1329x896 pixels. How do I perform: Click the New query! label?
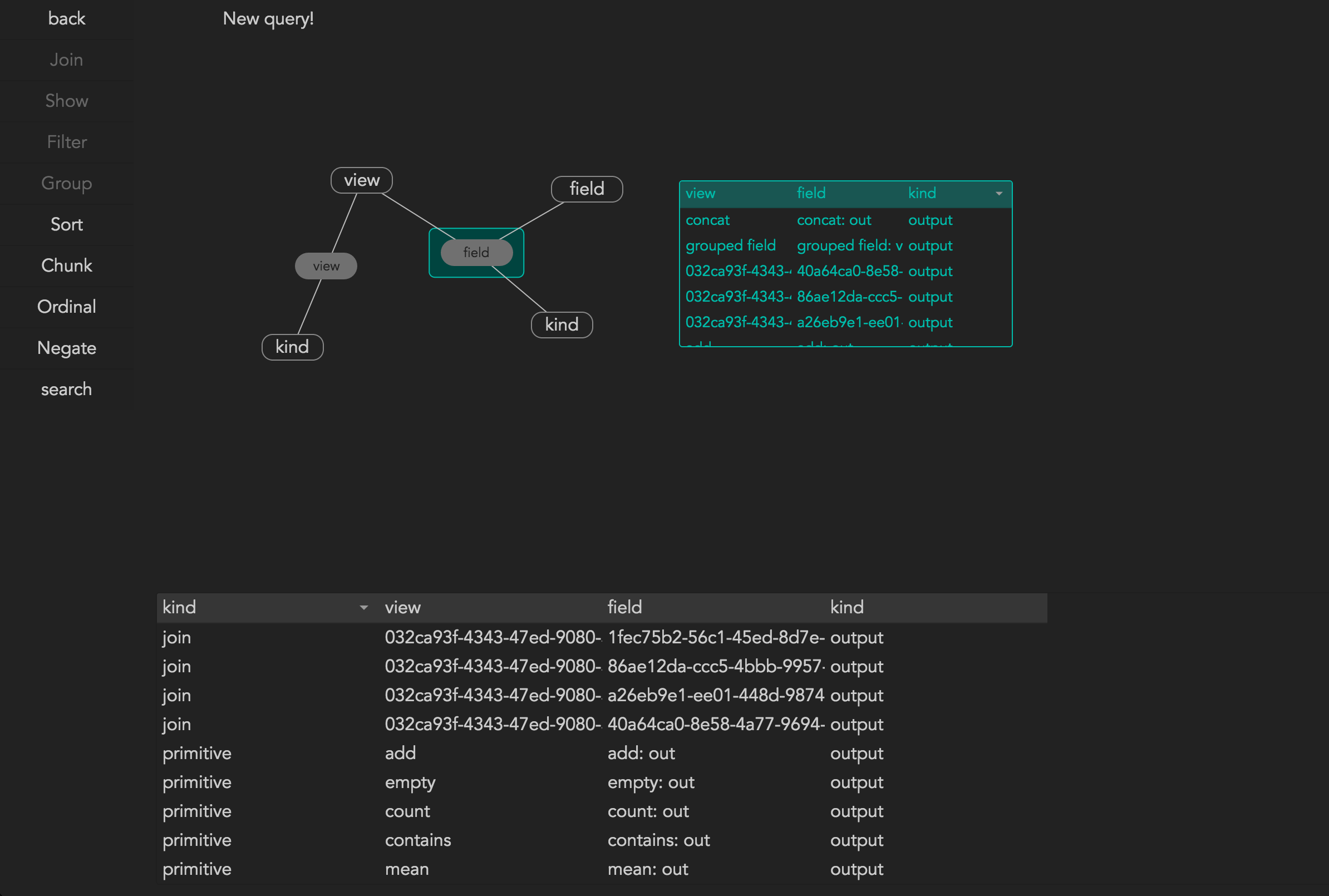(268, 19)
